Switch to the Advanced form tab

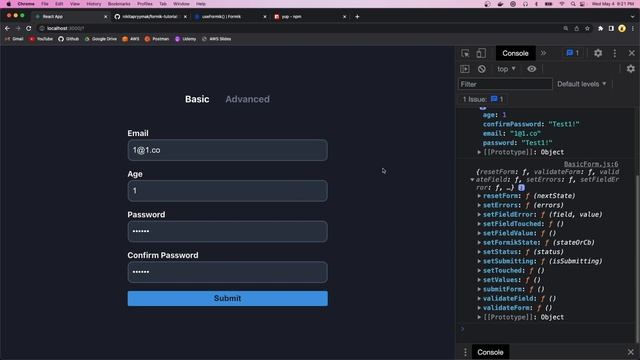coord(247,99)
